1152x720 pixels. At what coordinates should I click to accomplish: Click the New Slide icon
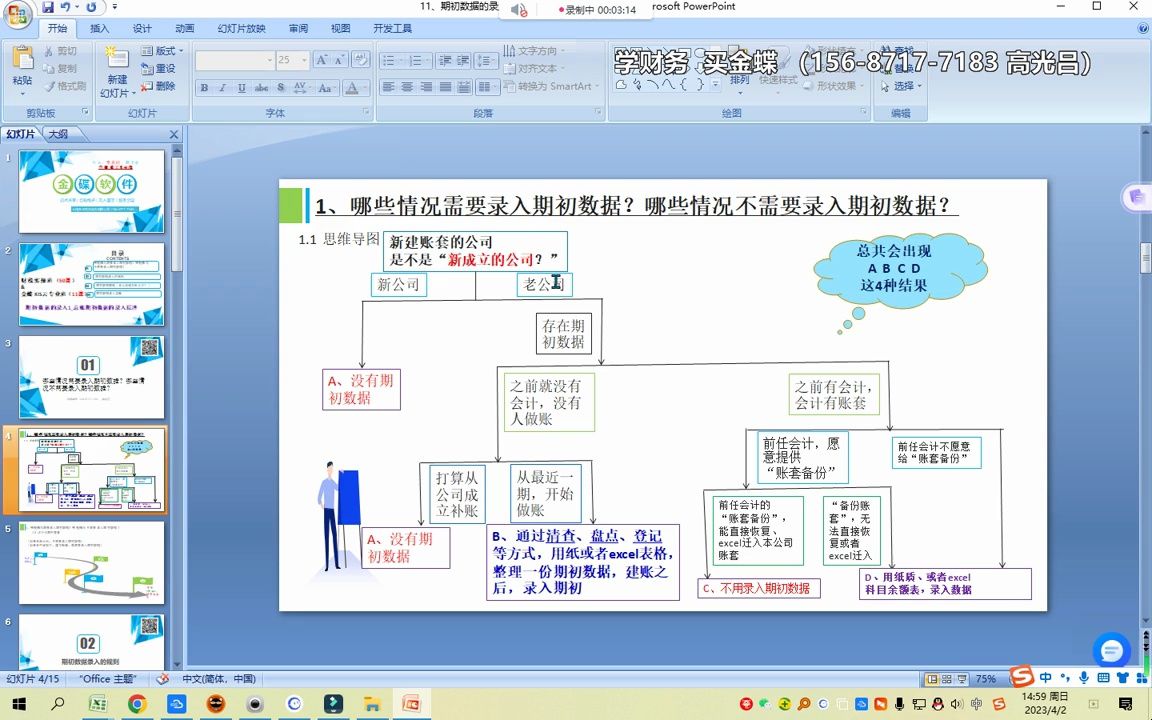click(x=117, y=60)
